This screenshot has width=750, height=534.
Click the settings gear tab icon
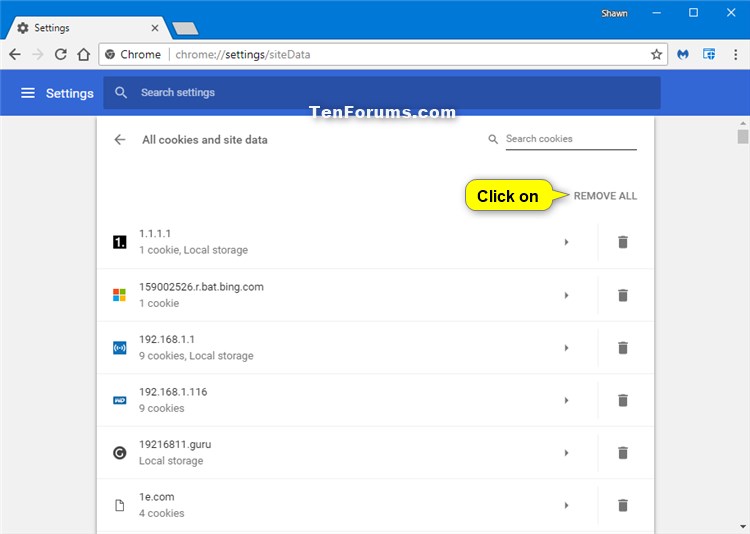22,28
